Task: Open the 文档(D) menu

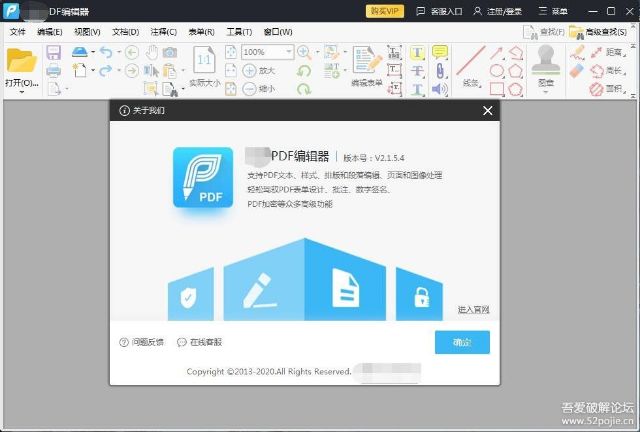Action: pos(125,32)
